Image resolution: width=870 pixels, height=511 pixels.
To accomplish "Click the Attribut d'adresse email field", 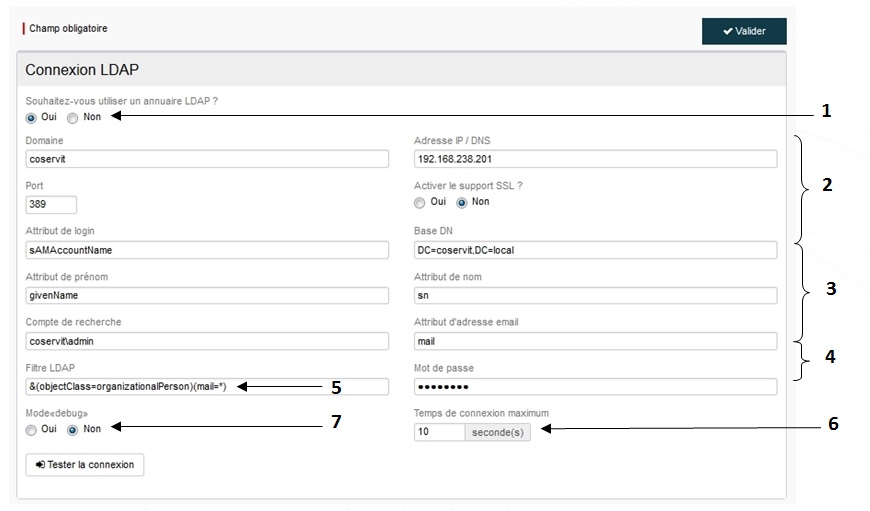I will 595,341.
